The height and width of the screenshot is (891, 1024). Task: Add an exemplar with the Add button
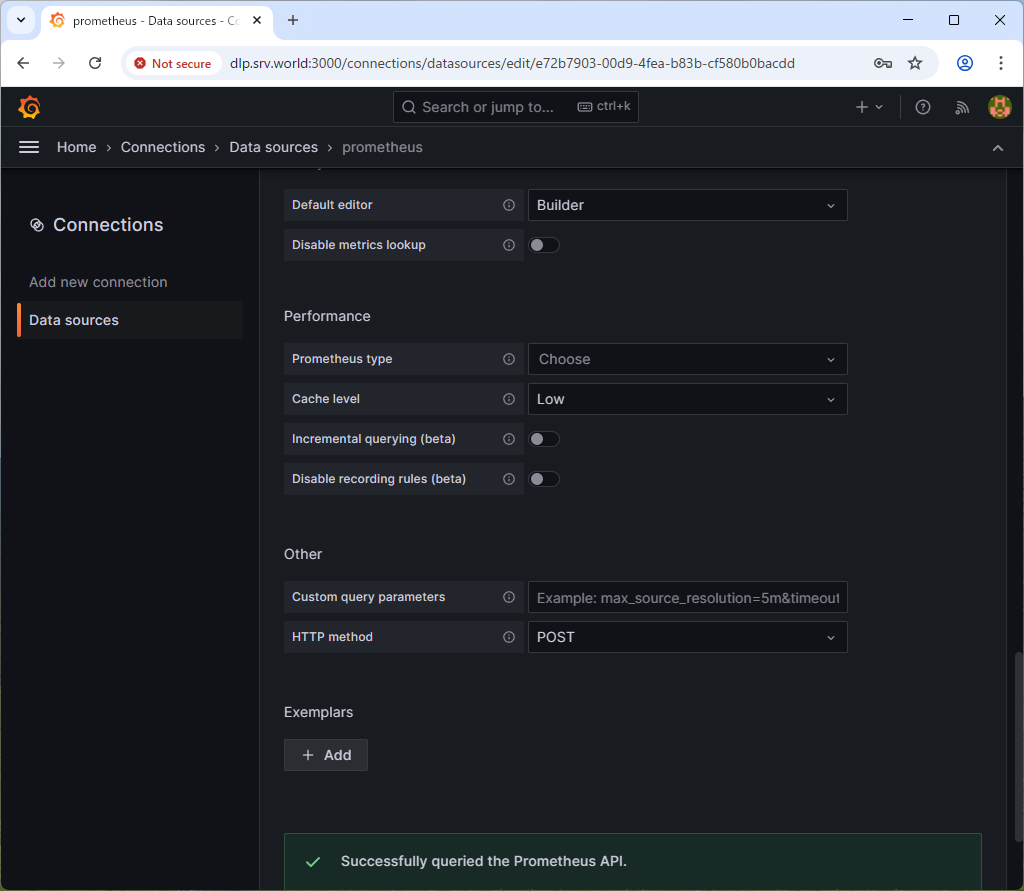(x=326, y=755)
